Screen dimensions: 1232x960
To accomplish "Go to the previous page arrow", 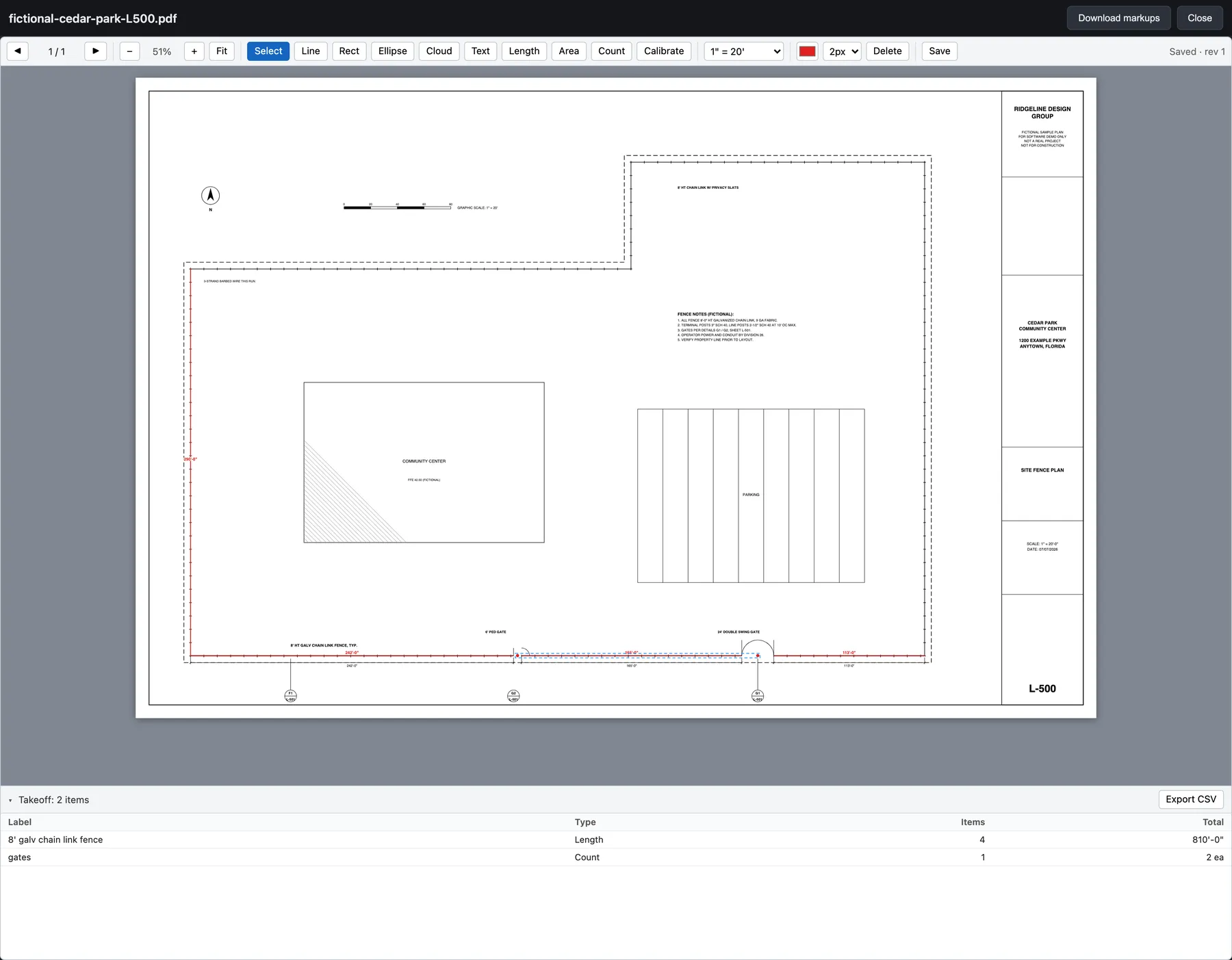I will [18, 51].
